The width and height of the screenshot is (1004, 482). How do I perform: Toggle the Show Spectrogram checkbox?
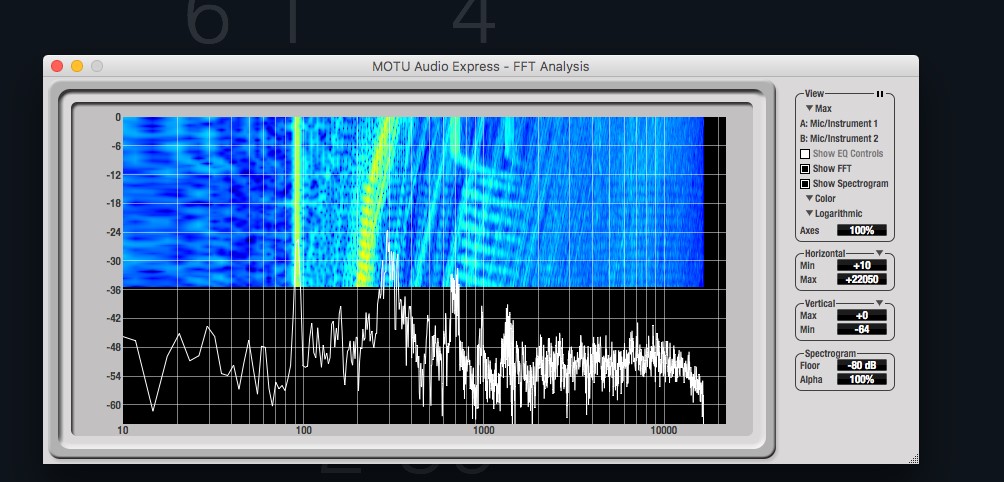(x=805, y=184)
